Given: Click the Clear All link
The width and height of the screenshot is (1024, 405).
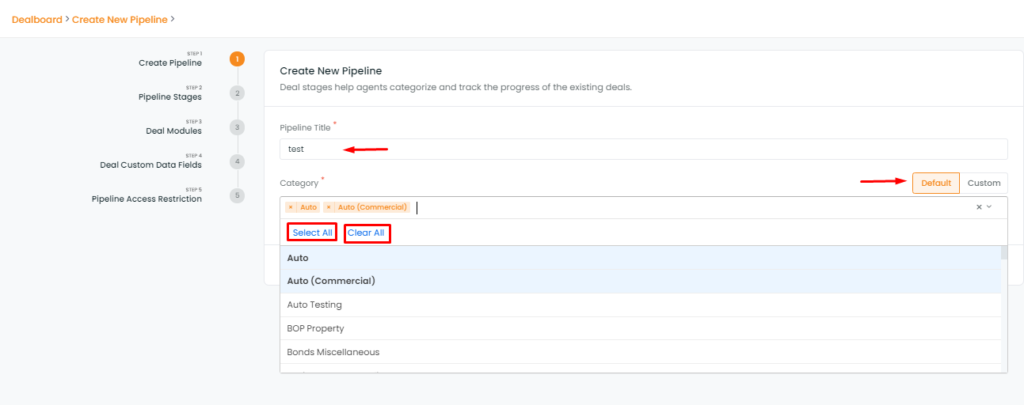Looking at the screenshot, I should (366, 233).
